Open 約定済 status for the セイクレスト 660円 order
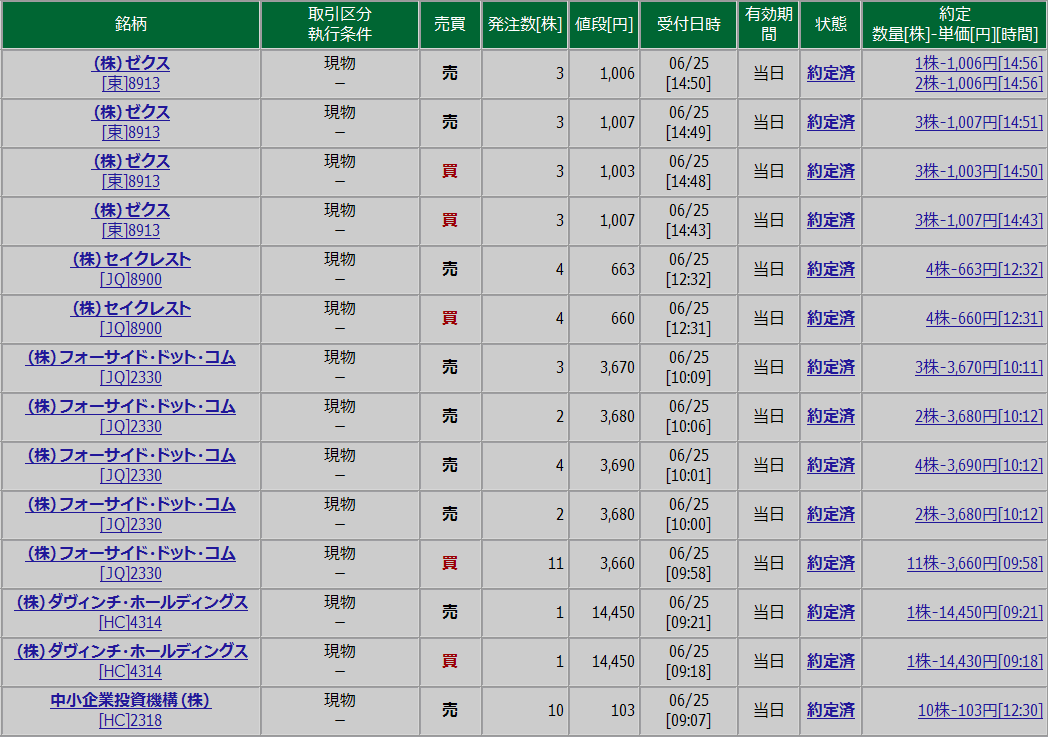 pyautogui.click(x=831, y=318)
